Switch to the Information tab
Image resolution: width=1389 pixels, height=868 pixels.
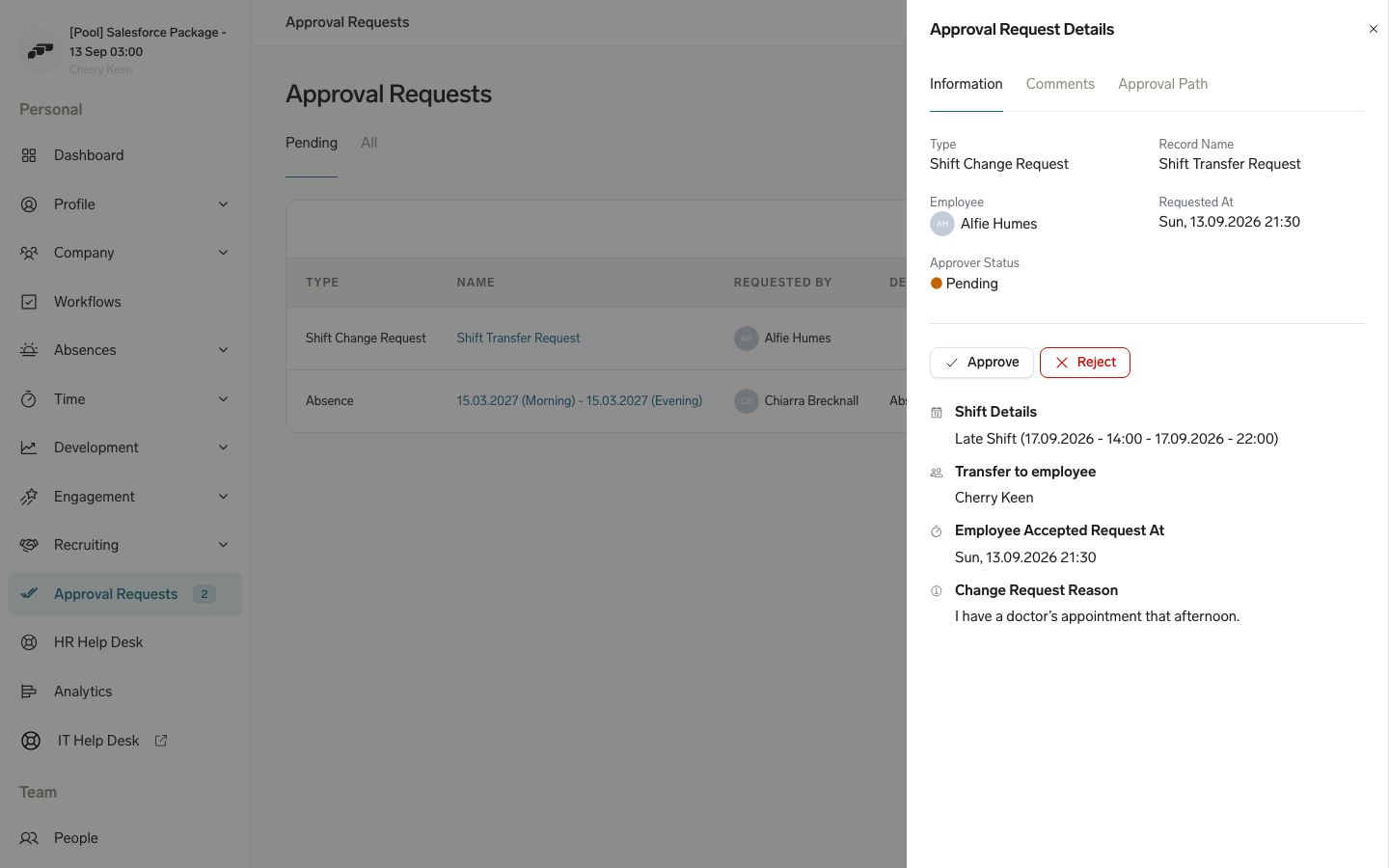point(967,84)
